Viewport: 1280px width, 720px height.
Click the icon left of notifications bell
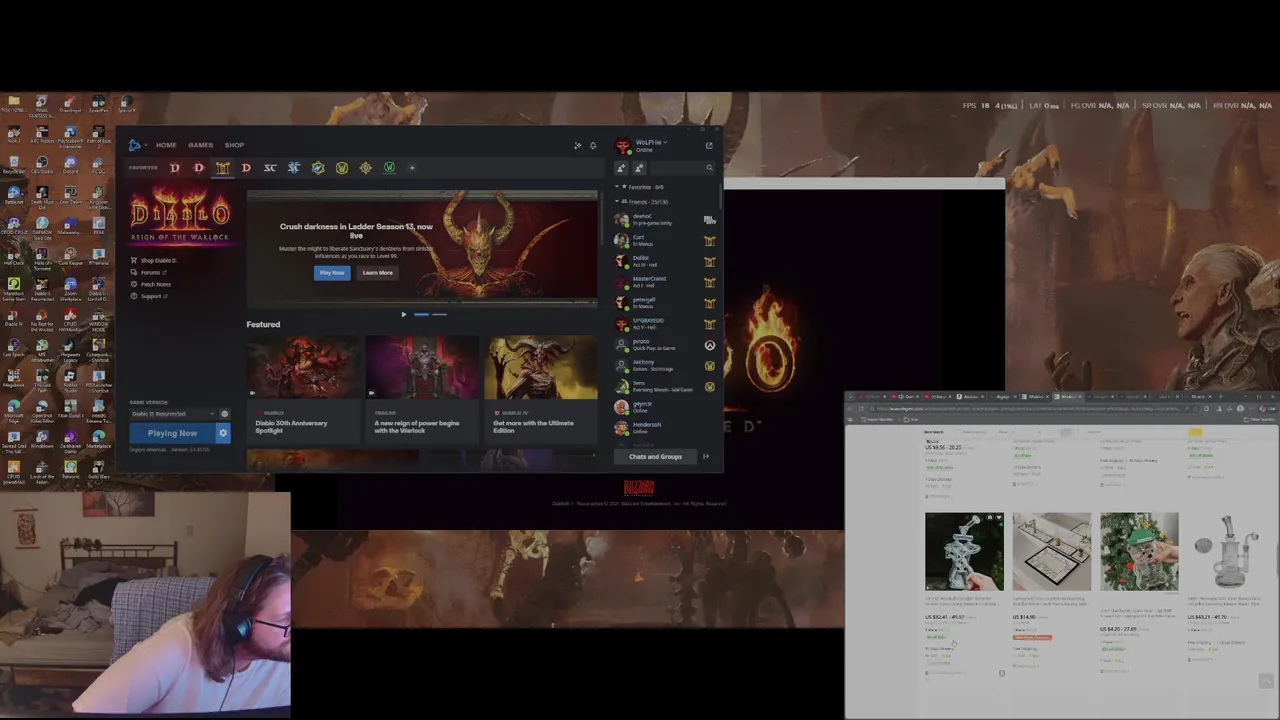tap(577, 145)
